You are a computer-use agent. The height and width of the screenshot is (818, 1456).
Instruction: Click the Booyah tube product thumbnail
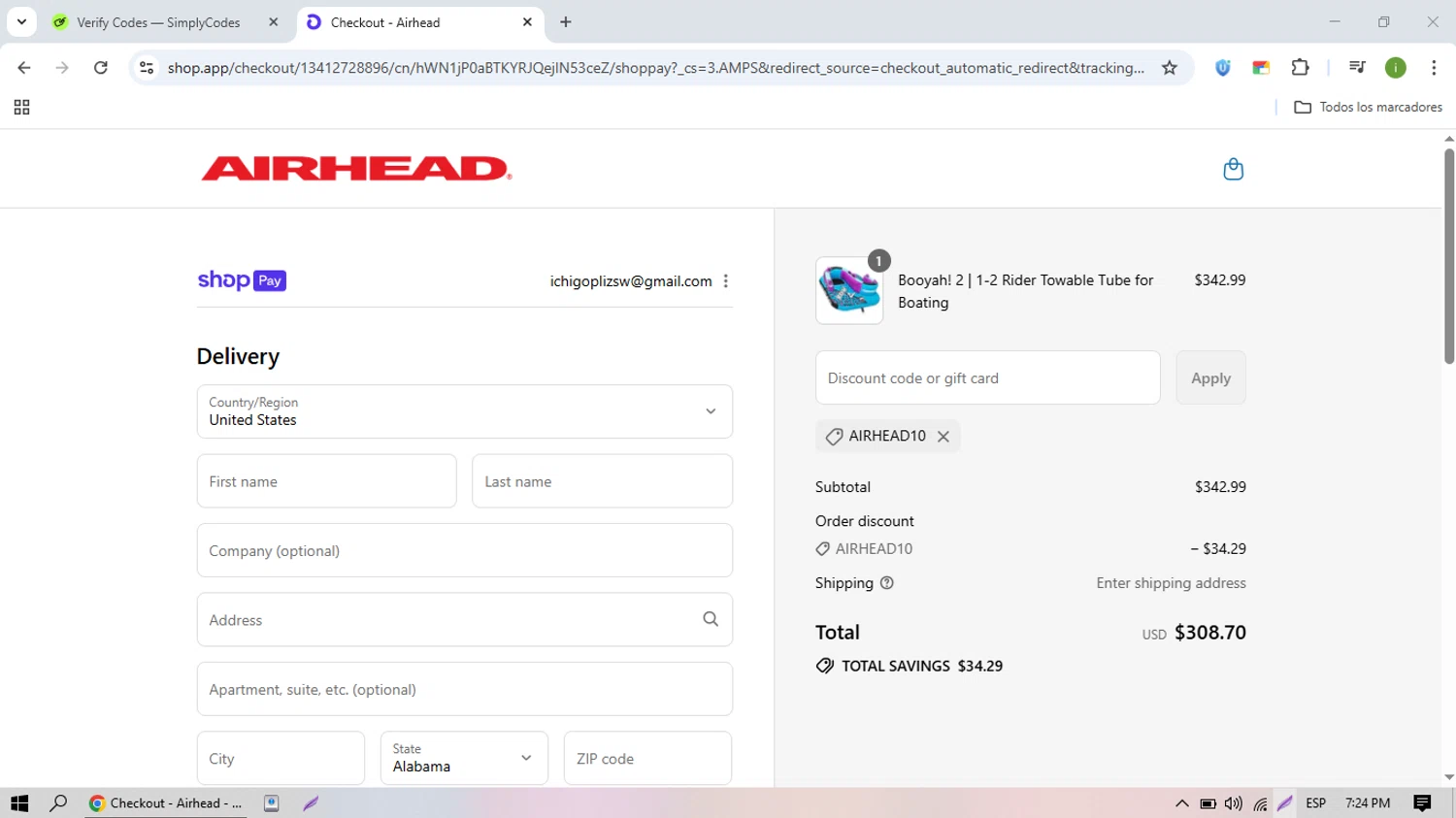point(849,290)
